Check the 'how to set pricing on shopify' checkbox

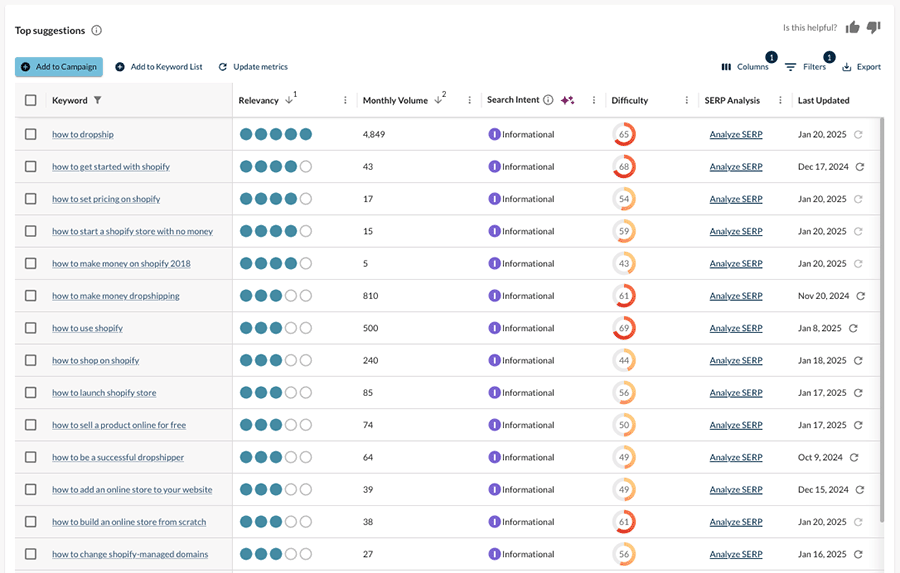(31, 199)
